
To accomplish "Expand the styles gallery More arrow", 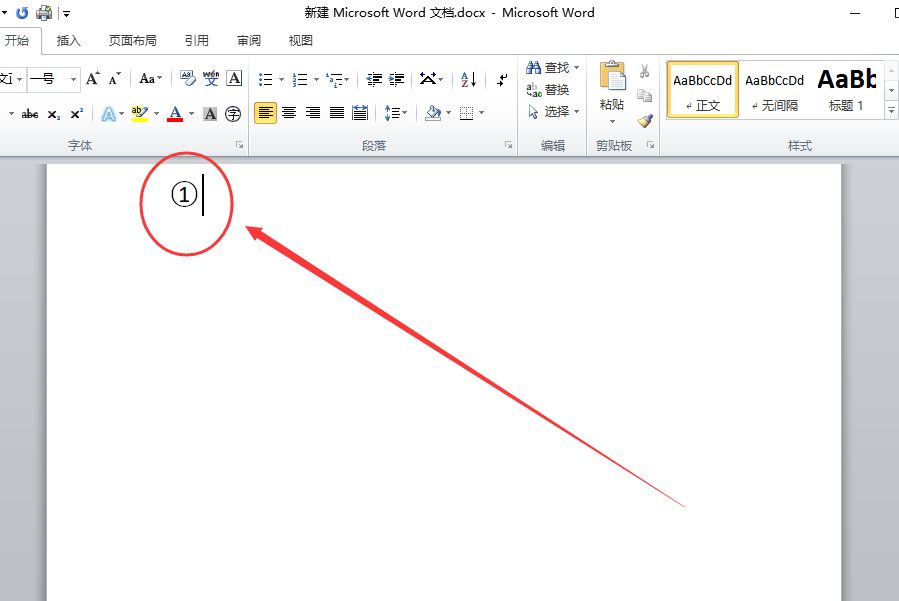I will pos(891,110).
